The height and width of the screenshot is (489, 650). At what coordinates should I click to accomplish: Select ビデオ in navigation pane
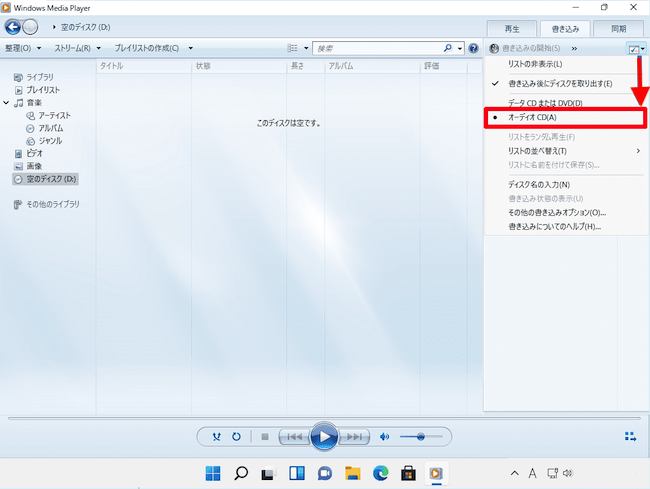click(29, 153)
